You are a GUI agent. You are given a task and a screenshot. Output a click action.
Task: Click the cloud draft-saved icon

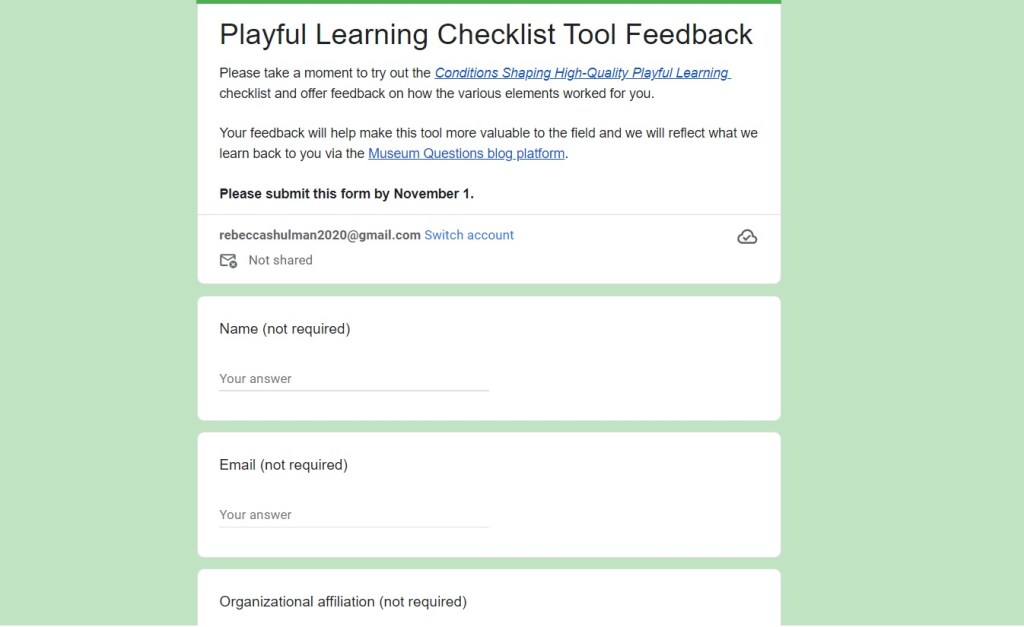[746, 237]
